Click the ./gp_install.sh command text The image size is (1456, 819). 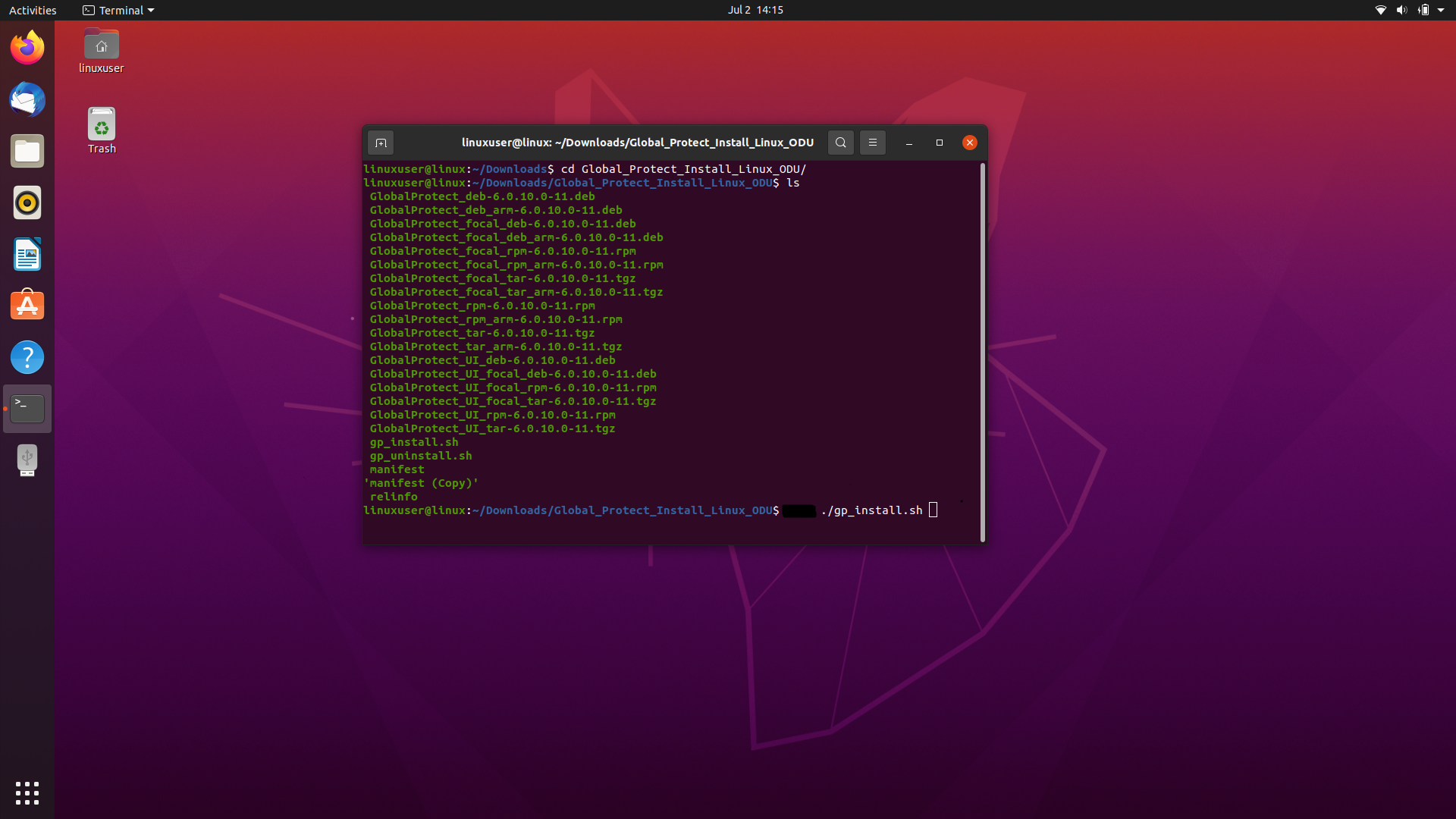coord(871,510)
